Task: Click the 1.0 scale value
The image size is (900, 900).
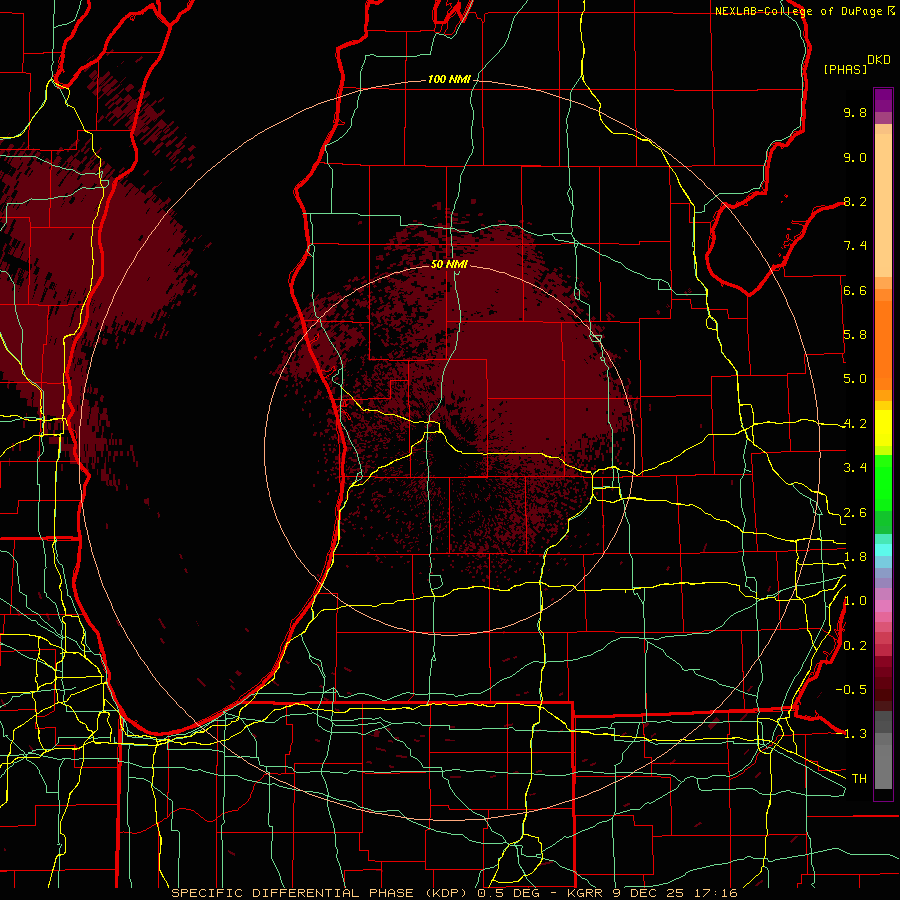Action: pos(855,601)
